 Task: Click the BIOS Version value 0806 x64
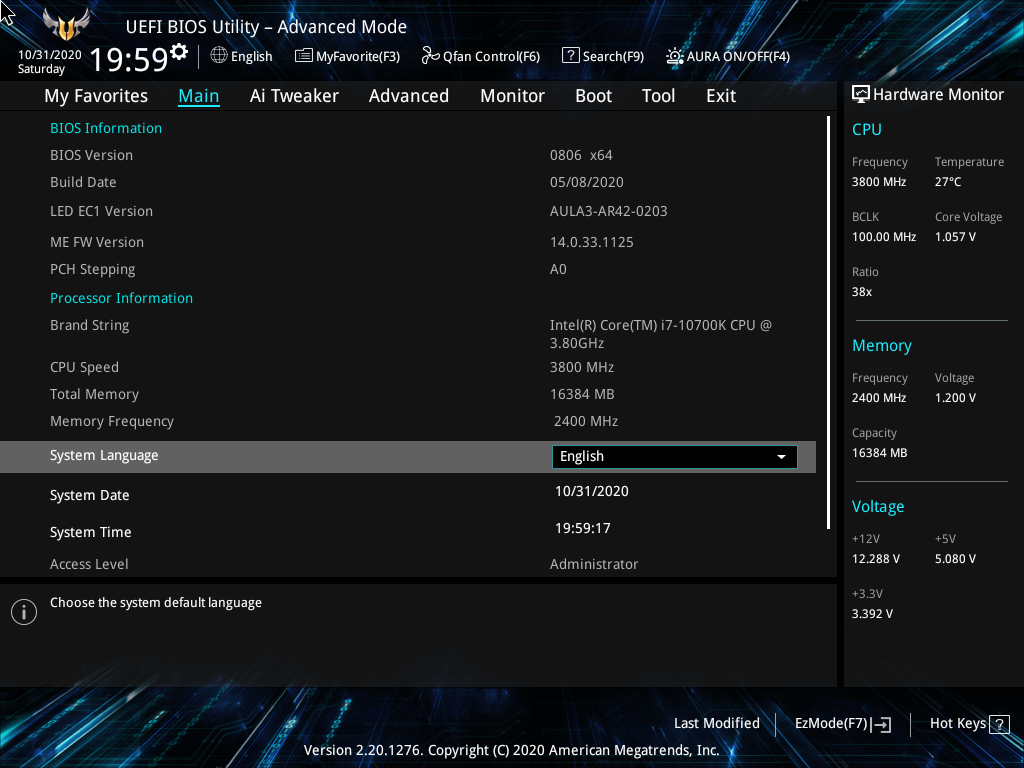581,155
